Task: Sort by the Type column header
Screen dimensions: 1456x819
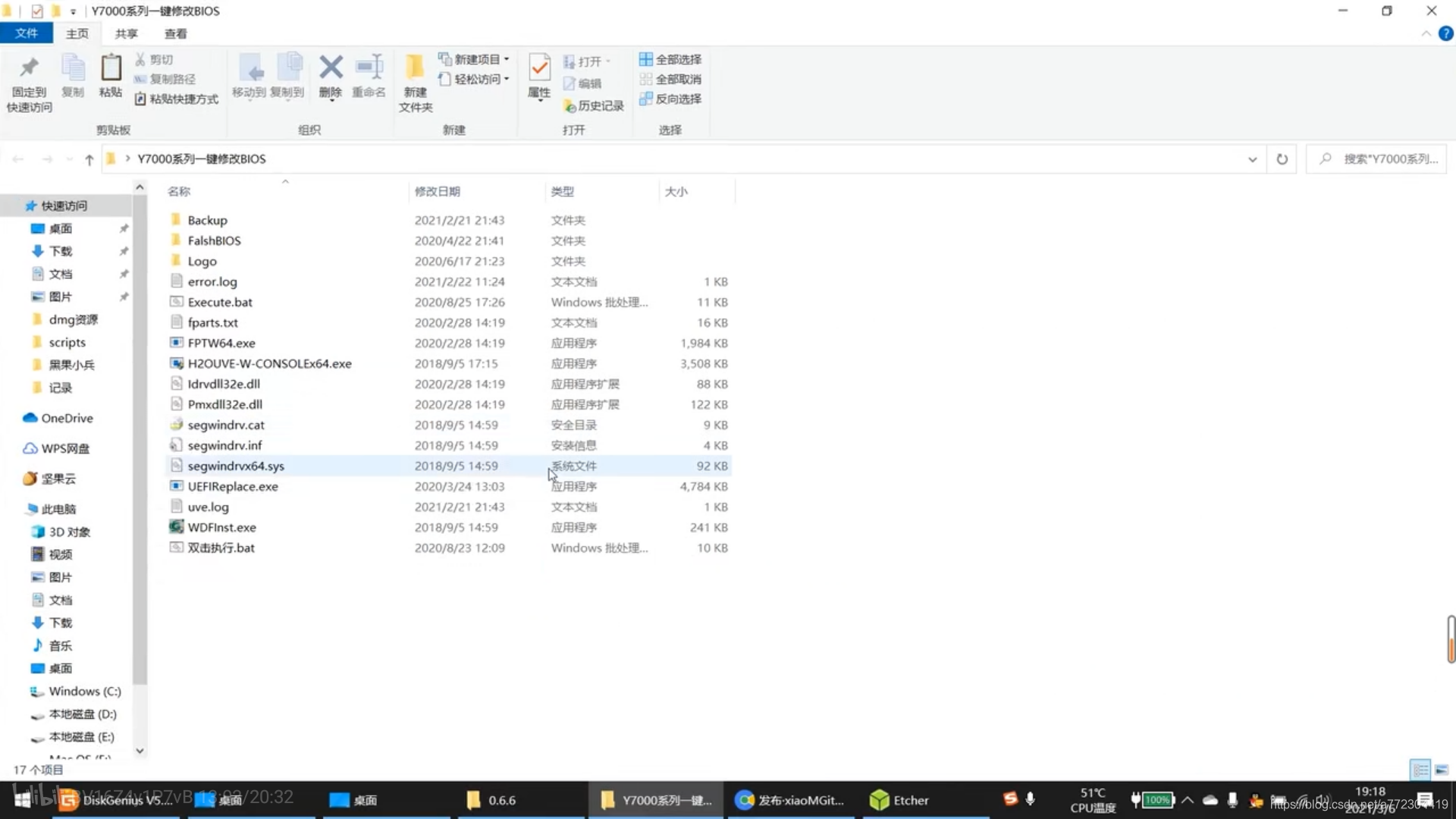Action: coord(563,192)
